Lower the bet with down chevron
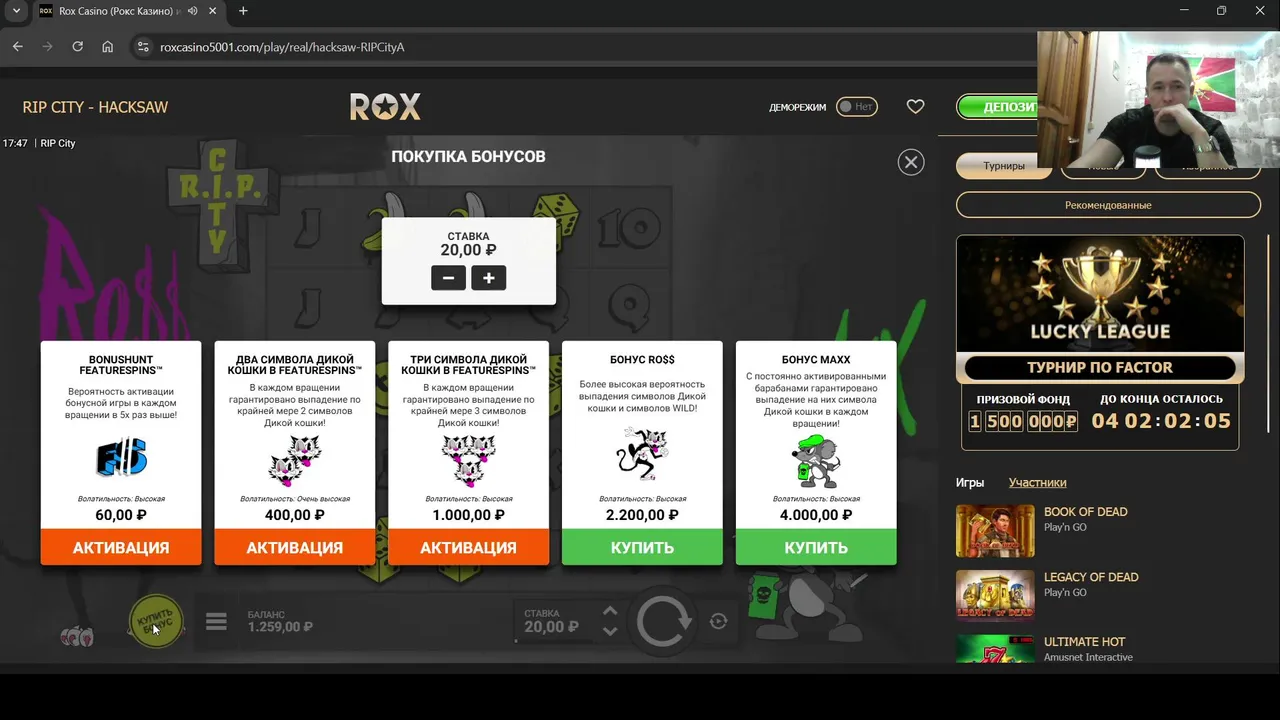1280x720 pixels. pos(610,631)
